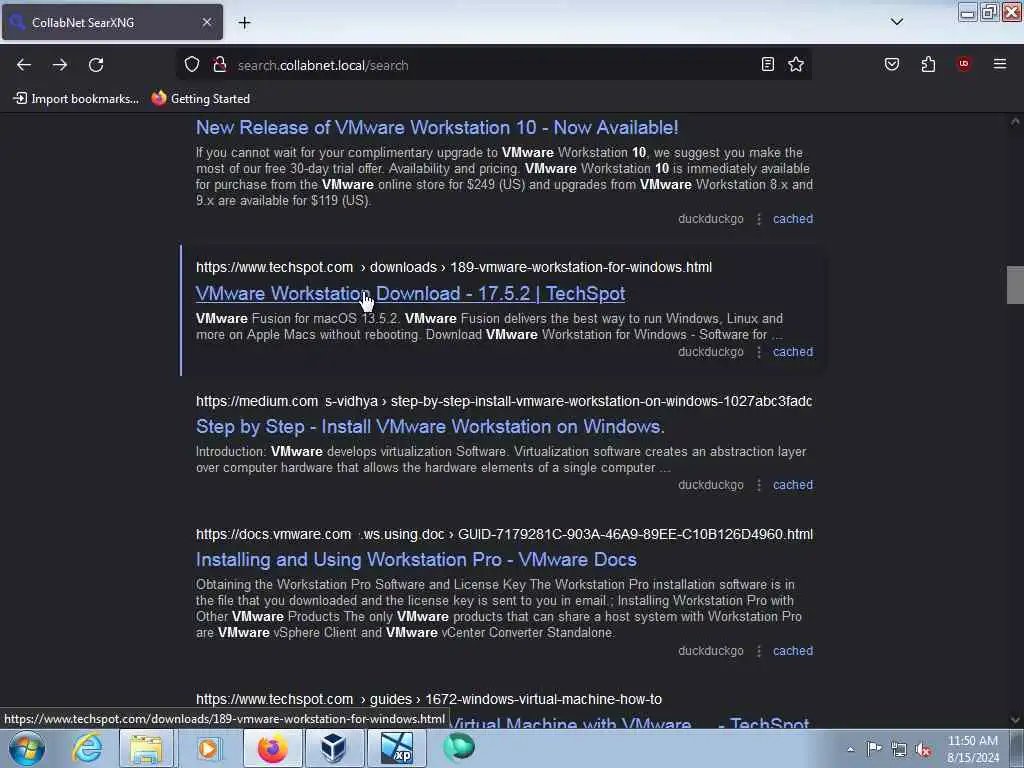This screenshot has width=1024, height=768.
Task: Toggle Reader View icon in address bar
Action: tap(768, 64)
